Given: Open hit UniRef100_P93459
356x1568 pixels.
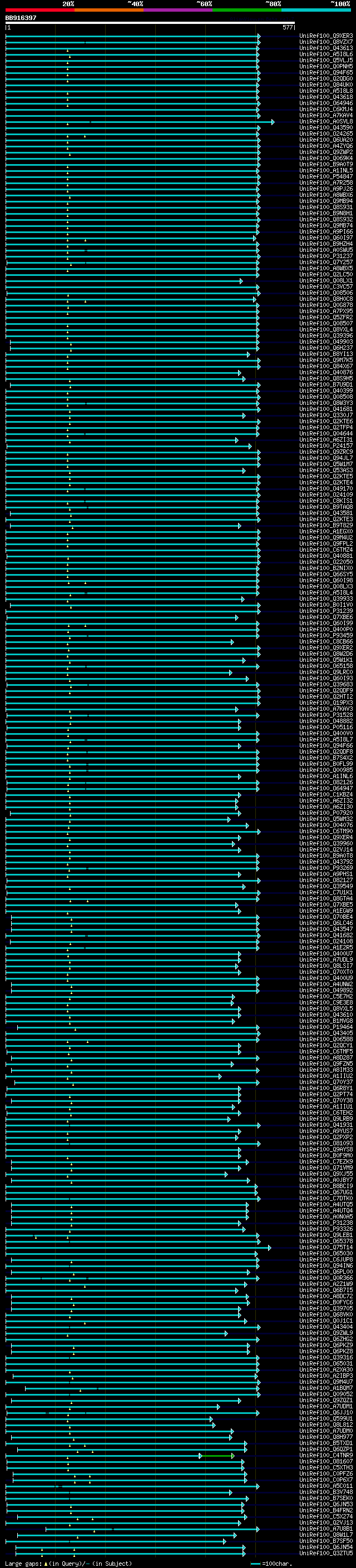Looking at the screenshot, I should tap(326, 635).
